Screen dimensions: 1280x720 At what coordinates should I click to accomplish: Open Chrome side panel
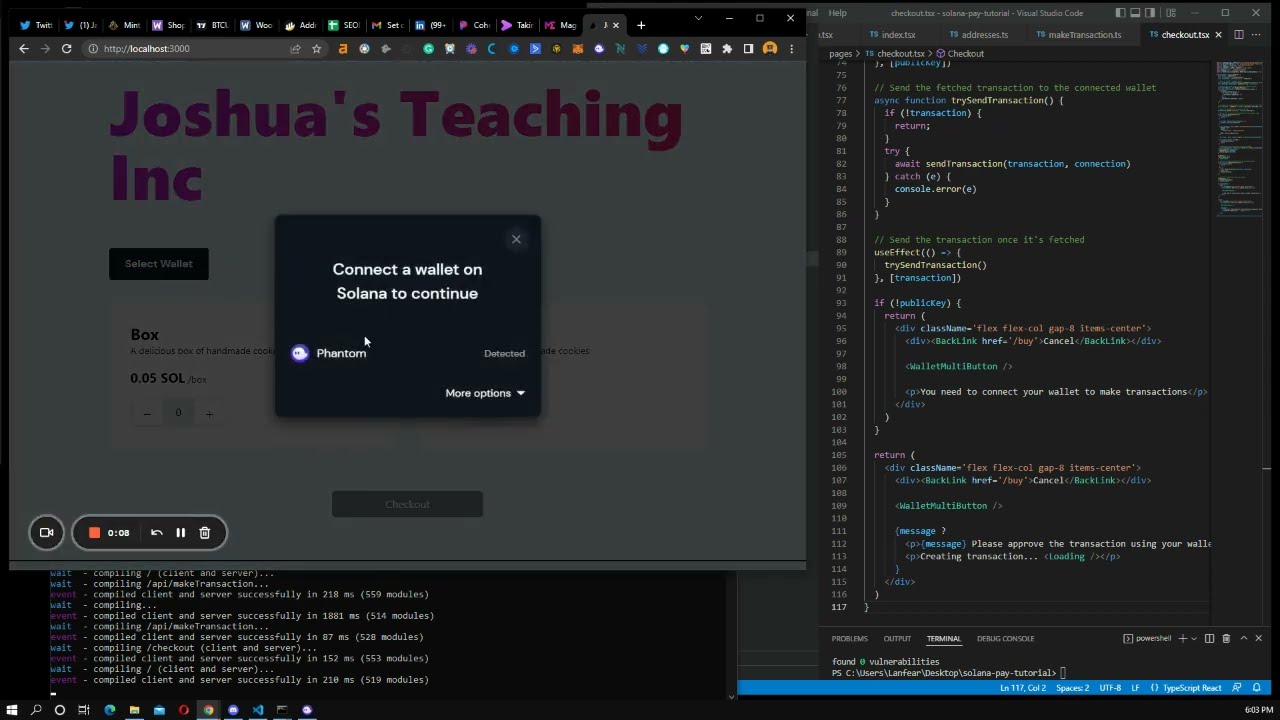pyautogui.click(x=748, y=48)
